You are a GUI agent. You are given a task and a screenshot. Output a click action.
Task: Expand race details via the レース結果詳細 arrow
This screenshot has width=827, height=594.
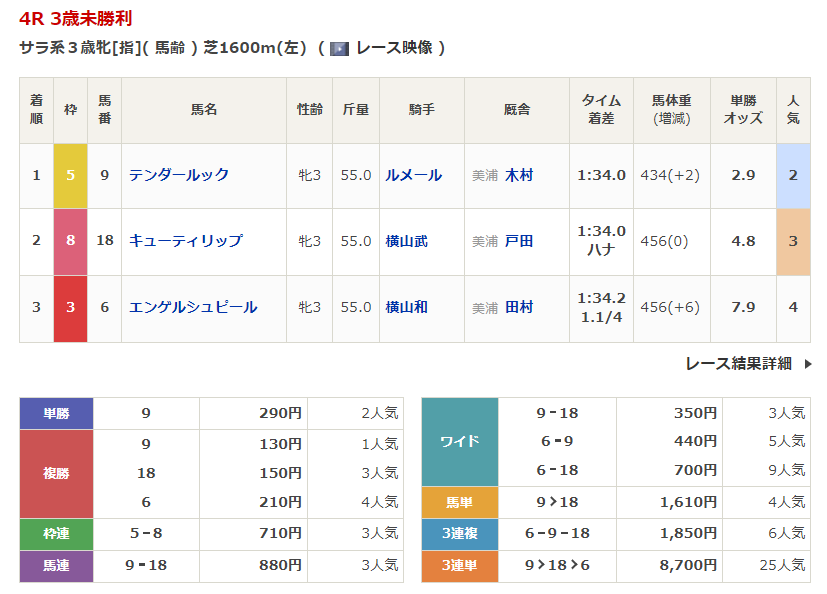pyautogui.click(x=807, y=364)
